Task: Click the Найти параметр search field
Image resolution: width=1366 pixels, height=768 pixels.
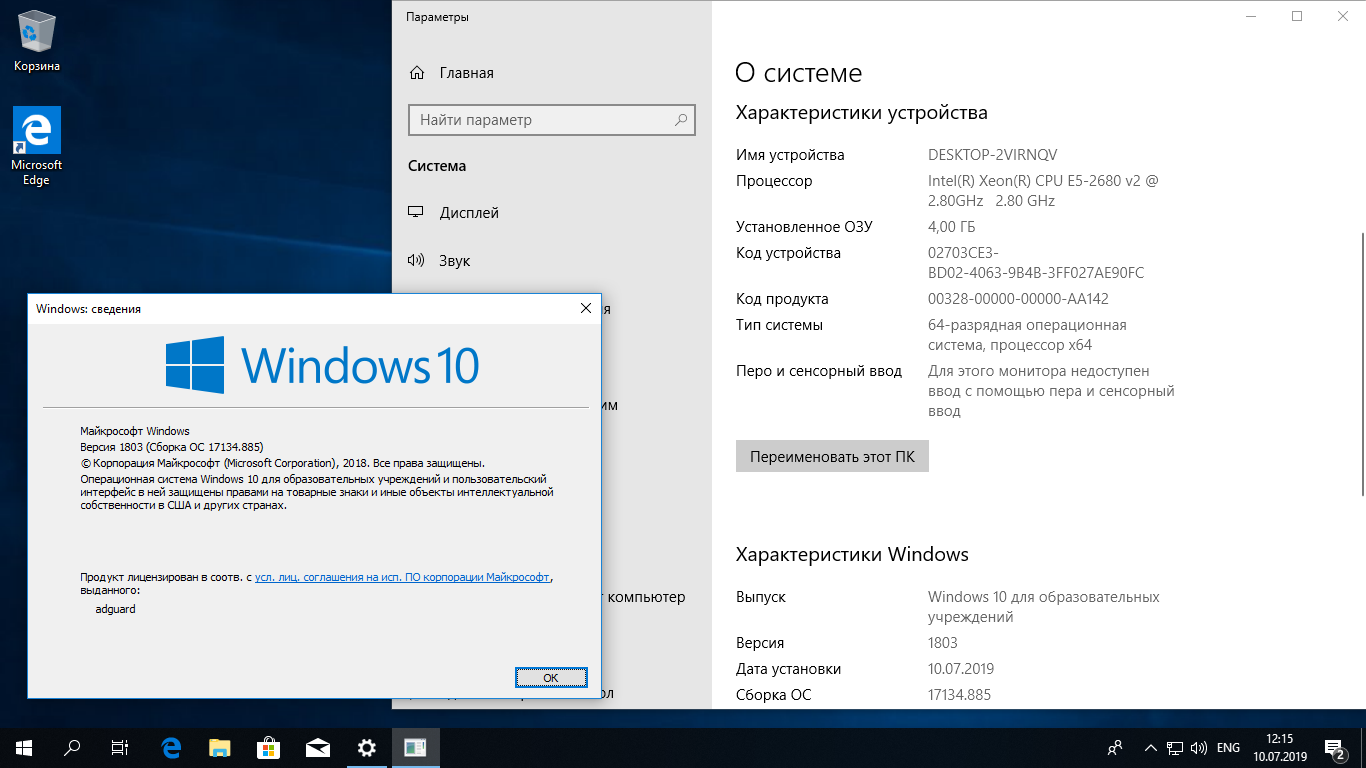Action: tap(551, 120)
